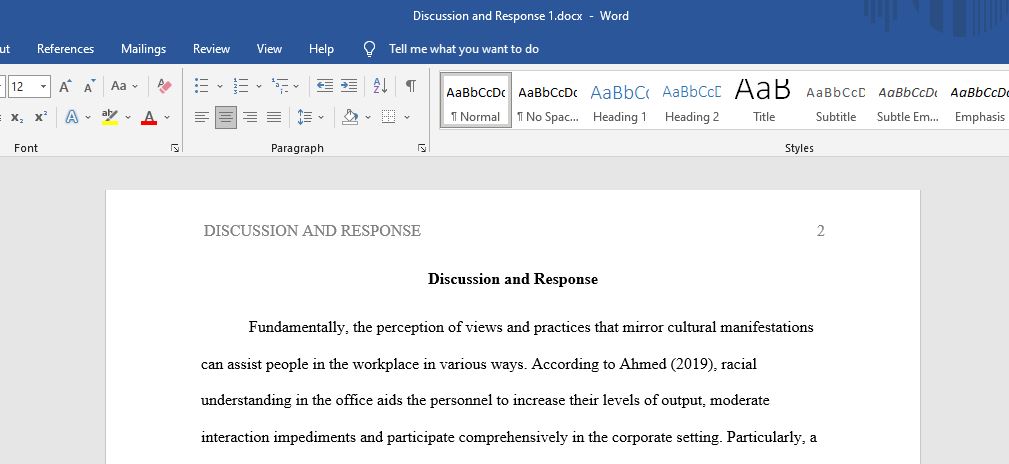Switch to the View tab
Screen dimensions: 1009x464
(x=269, y=49)
